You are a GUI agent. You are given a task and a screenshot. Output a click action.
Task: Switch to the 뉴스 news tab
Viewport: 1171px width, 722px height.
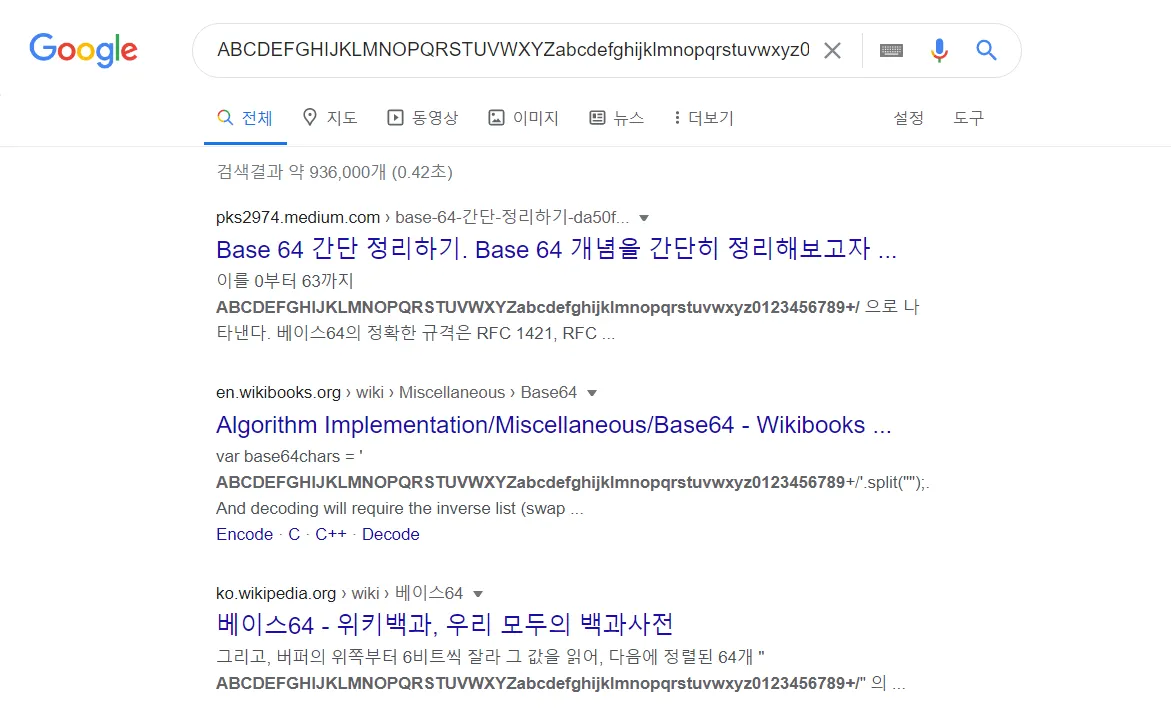tap(616, 118)
